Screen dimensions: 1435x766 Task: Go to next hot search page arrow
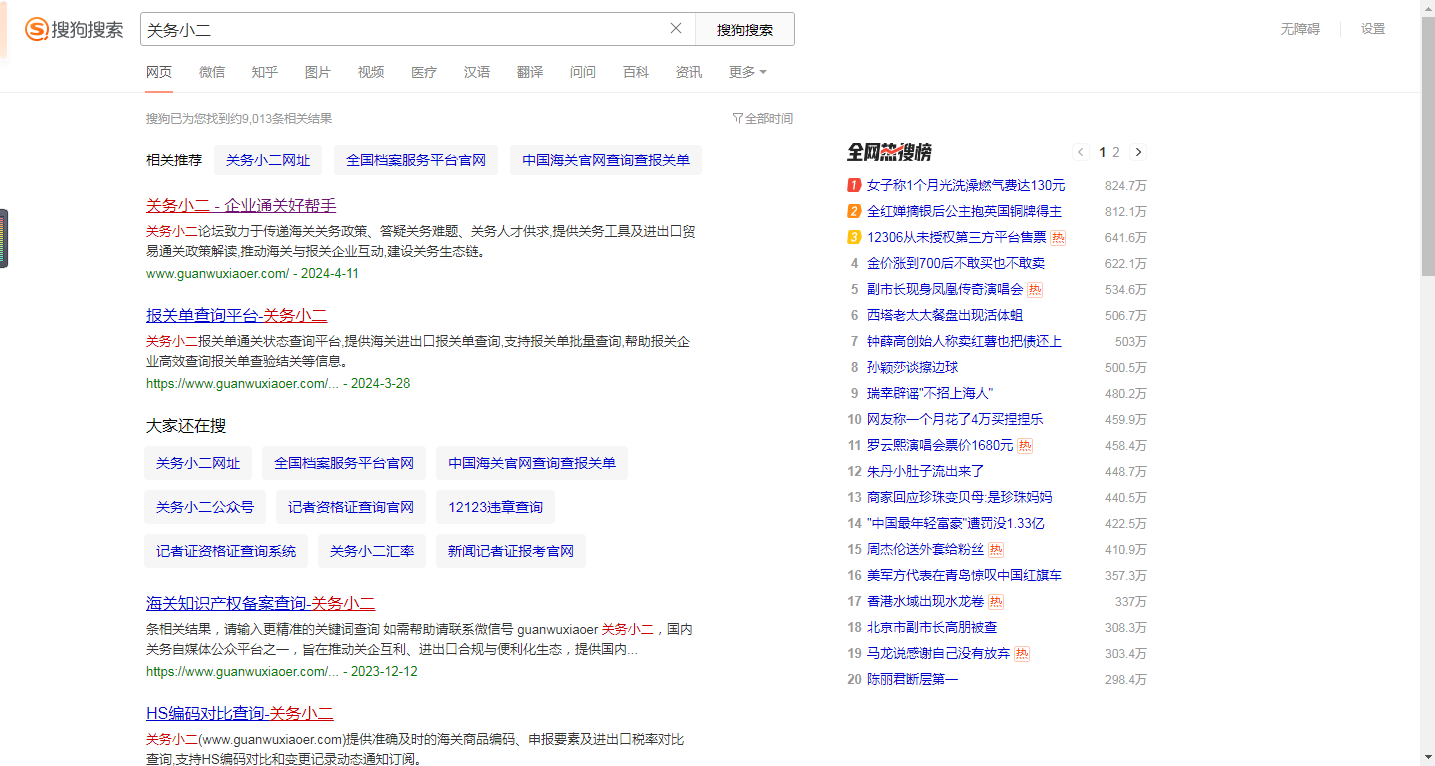1138,152
